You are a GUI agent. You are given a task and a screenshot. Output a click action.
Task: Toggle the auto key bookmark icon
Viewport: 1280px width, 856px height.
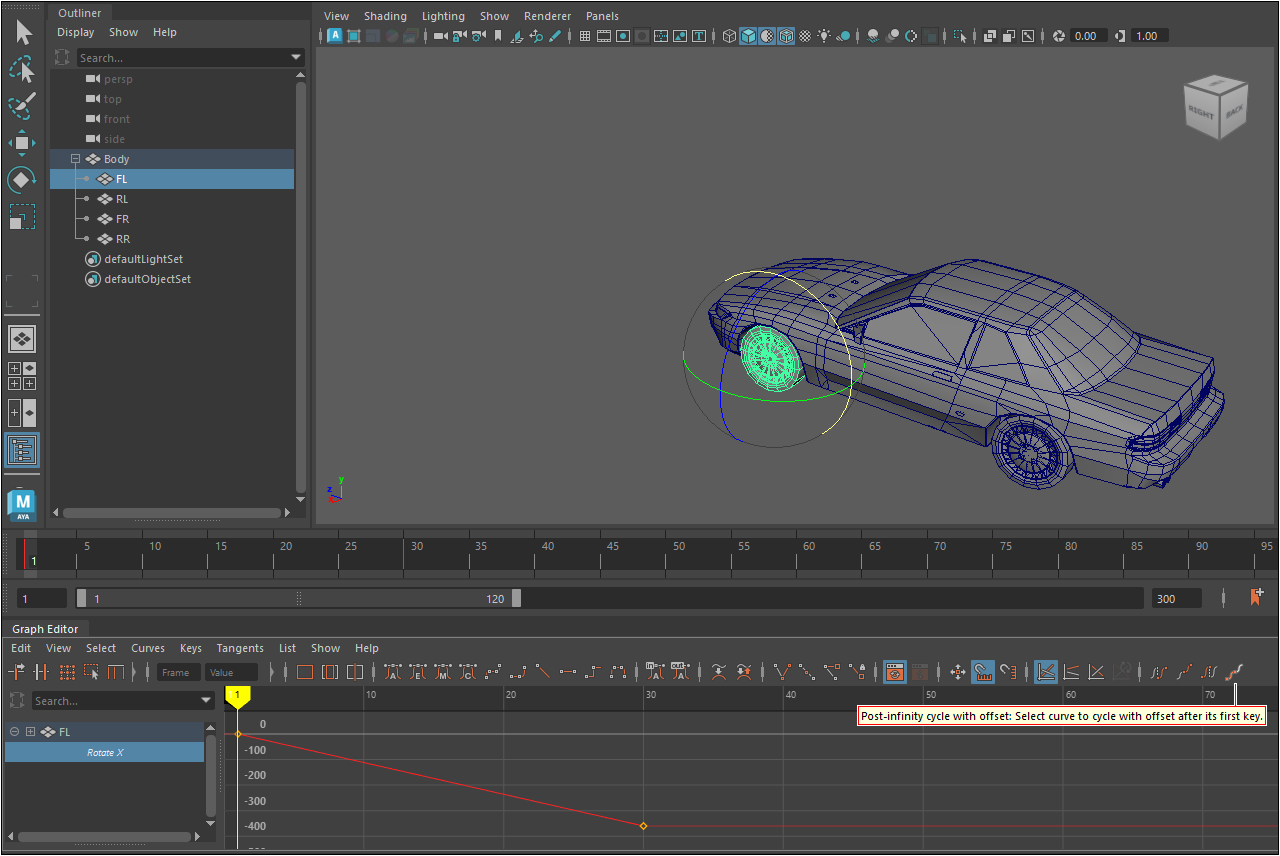(1256, 598)
